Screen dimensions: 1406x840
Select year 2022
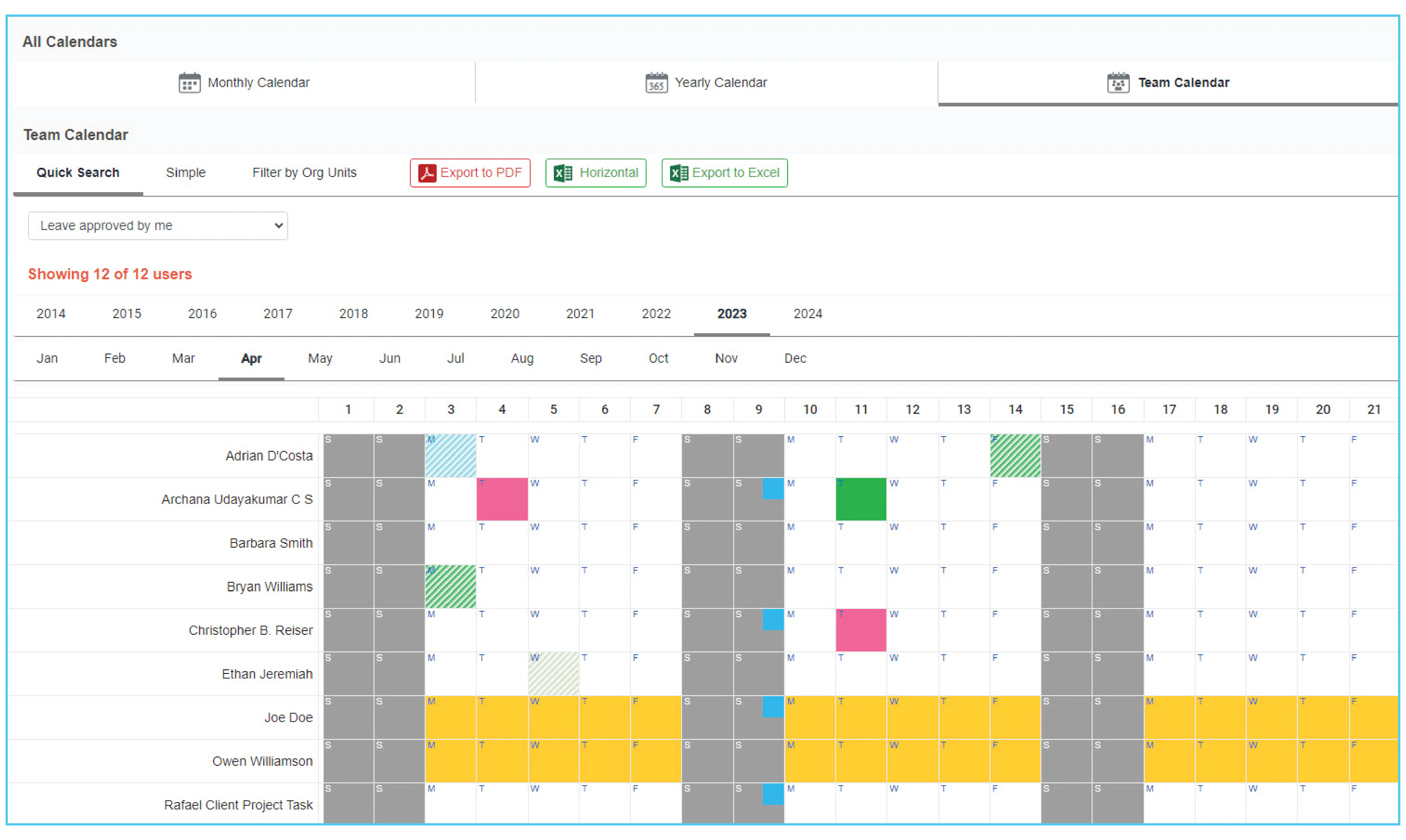[x=656, y=314]
